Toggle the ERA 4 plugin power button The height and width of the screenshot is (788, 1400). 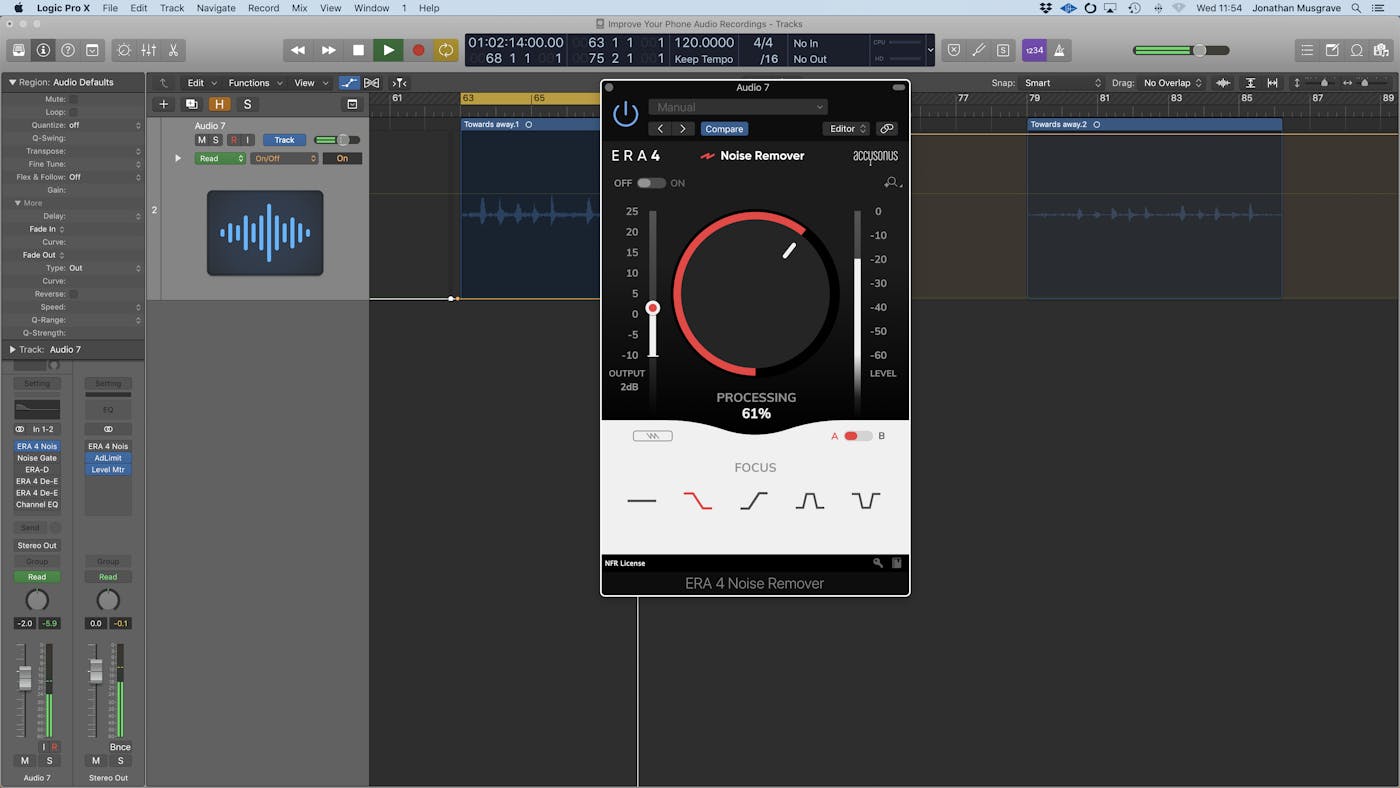point(625,113)
